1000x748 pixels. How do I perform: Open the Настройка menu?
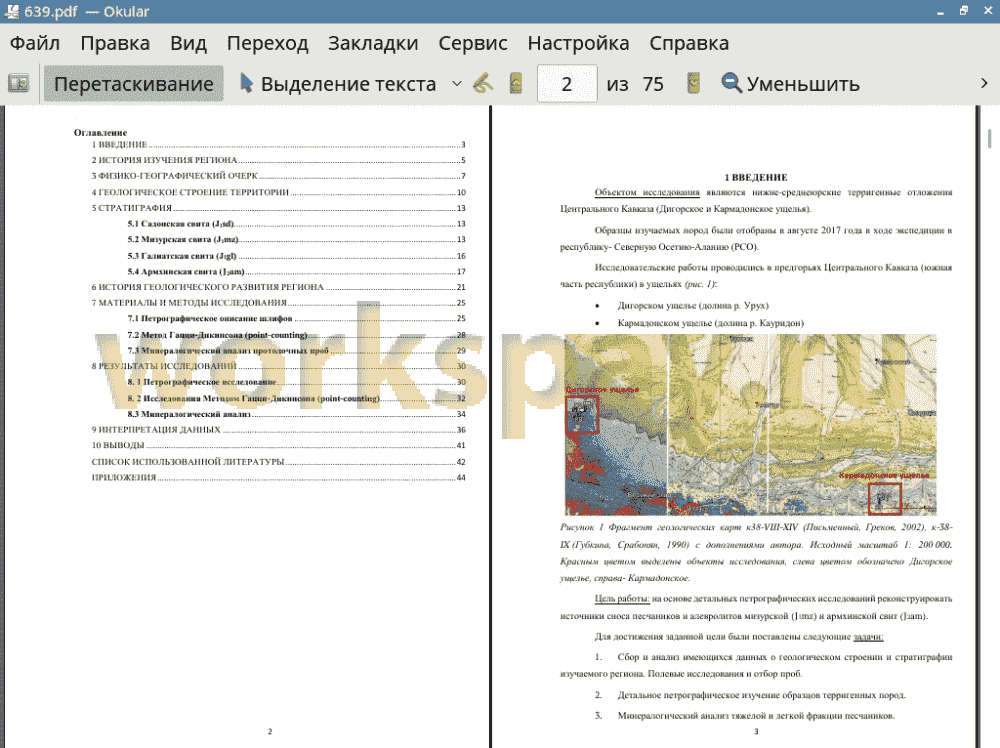pos(578,43)
